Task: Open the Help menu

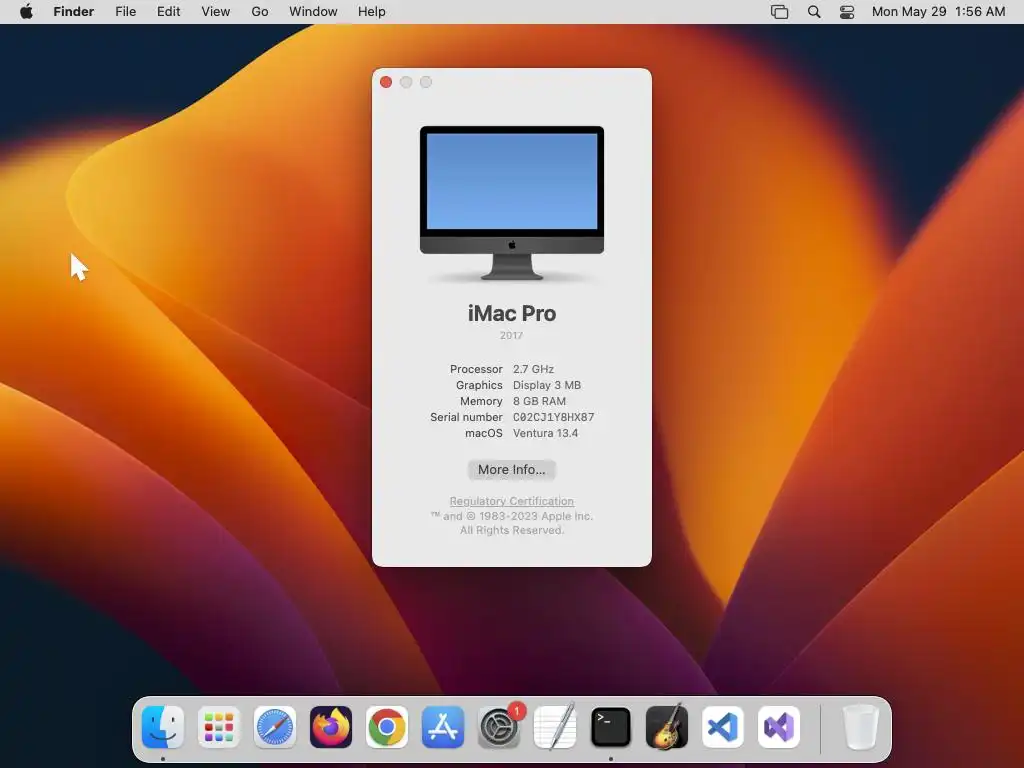Action: tap(372, 12)
